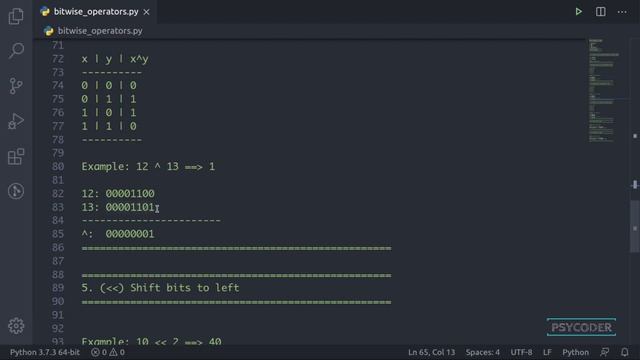
Task: Click line number 89 in gutter
Action: point(58,288)
